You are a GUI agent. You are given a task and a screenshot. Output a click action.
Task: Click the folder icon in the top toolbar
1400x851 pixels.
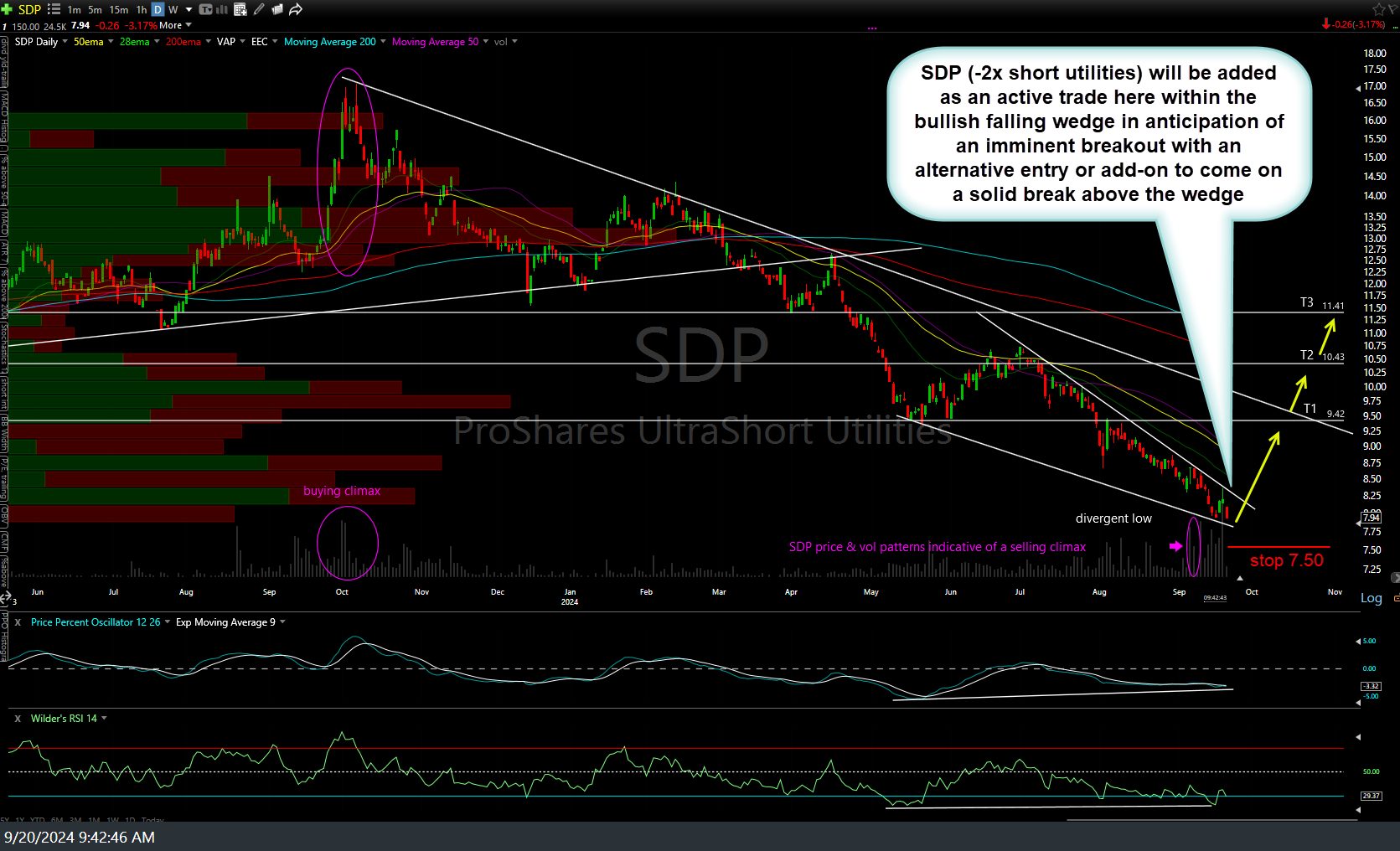(x=277, y=9)
